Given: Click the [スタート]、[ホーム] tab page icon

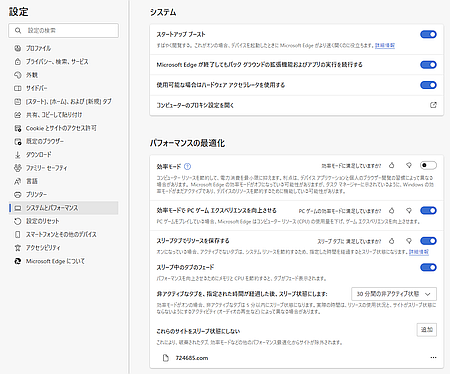Looking at the screenshot, I should [x=18, y=102].
